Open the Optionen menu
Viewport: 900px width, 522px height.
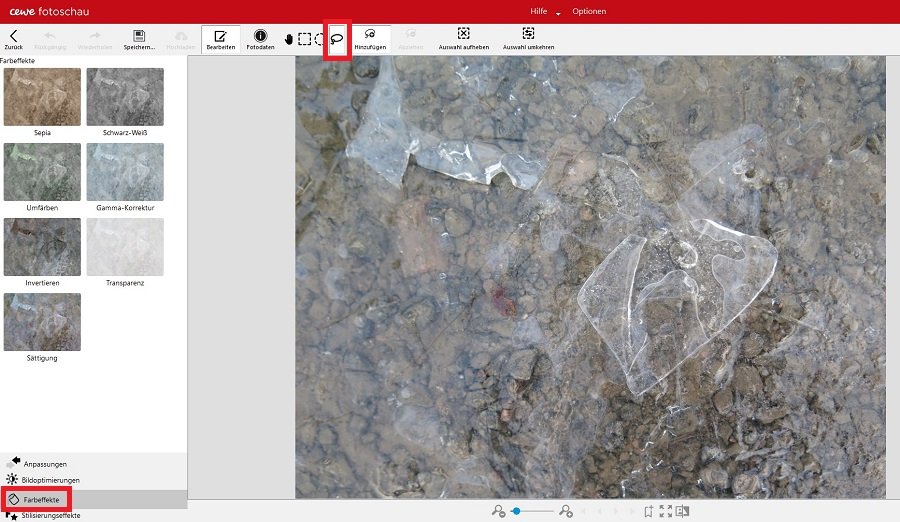click(589, 11)
